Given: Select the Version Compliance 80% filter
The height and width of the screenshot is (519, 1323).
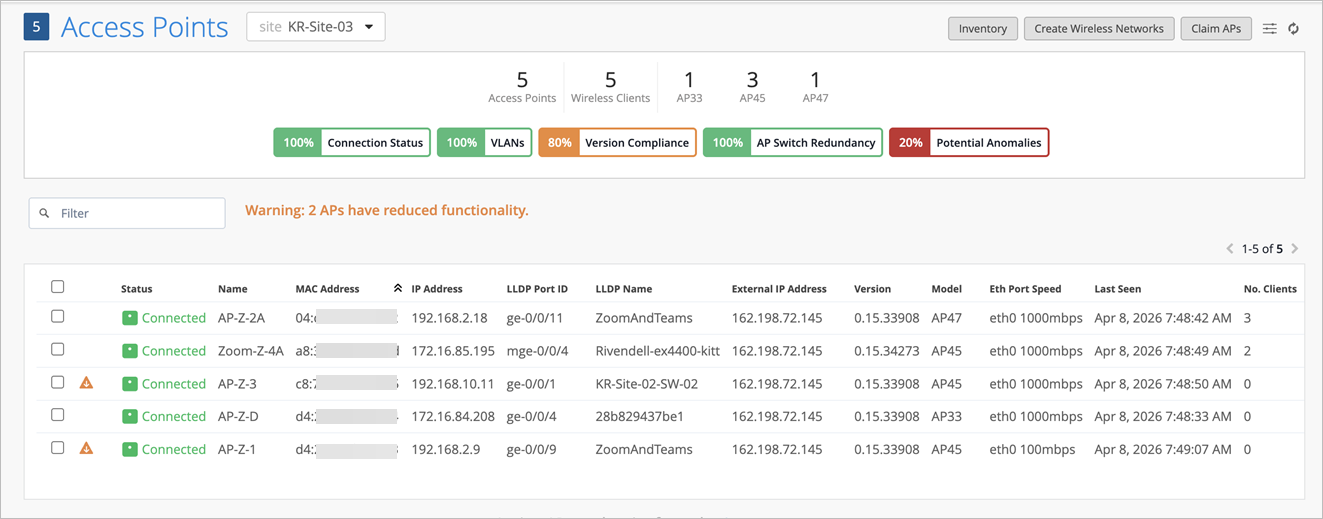Looking at the screenshot, I should pos(617,143).
